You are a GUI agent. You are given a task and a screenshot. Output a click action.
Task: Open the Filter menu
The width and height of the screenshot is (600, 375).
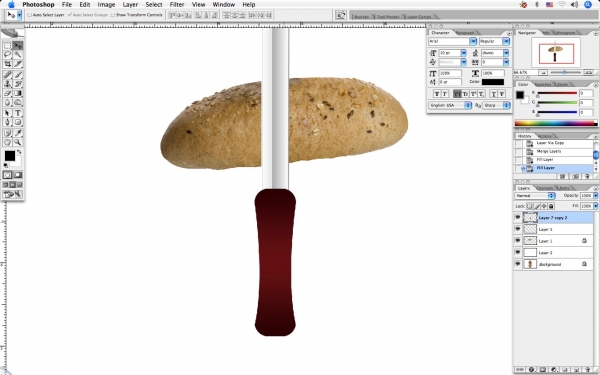177,5
